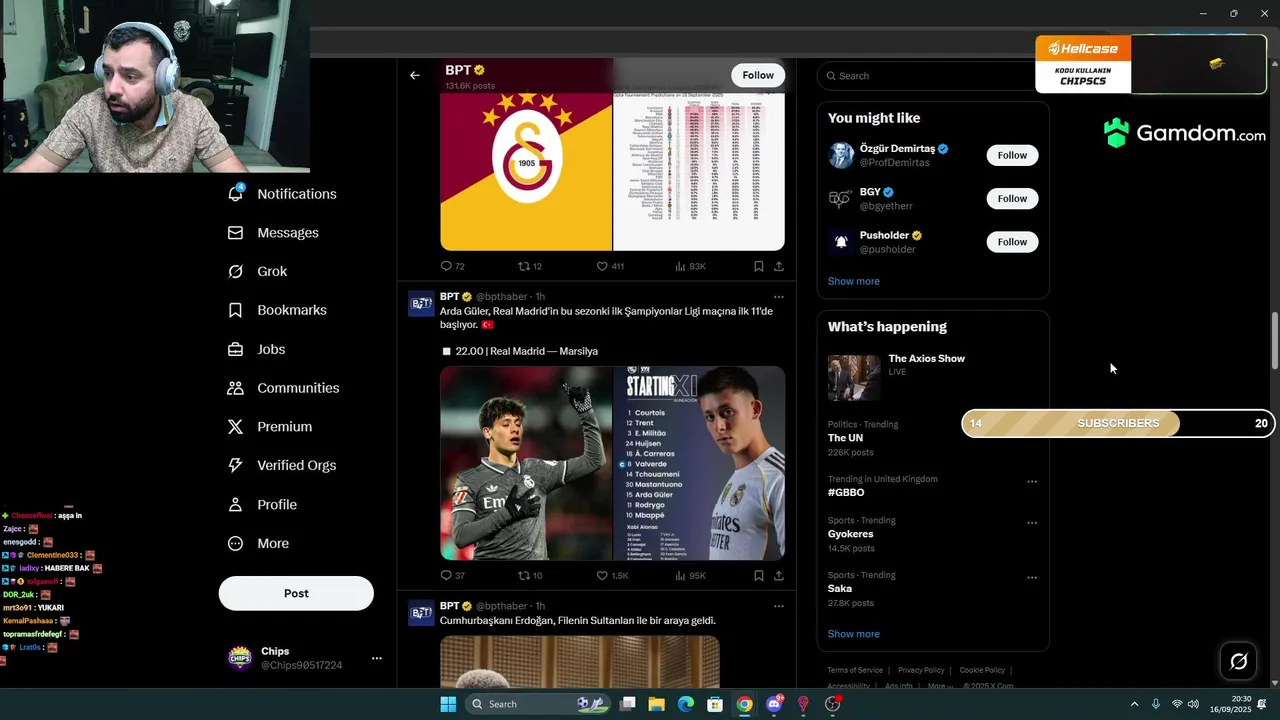The image size is (1280, 720).
Task: Repost icon on Galatasaray post with 12
Action: click(x=523, y=266)
